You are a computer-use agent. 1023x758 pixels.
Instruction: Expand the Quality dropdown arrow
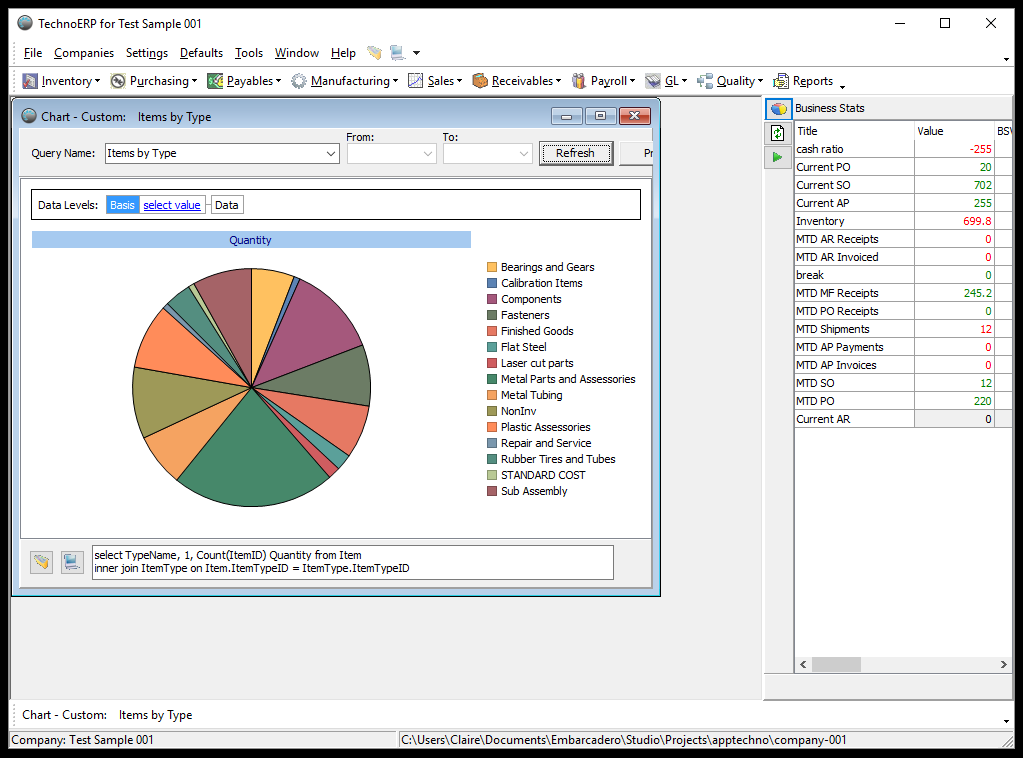(x=760, y=81)
